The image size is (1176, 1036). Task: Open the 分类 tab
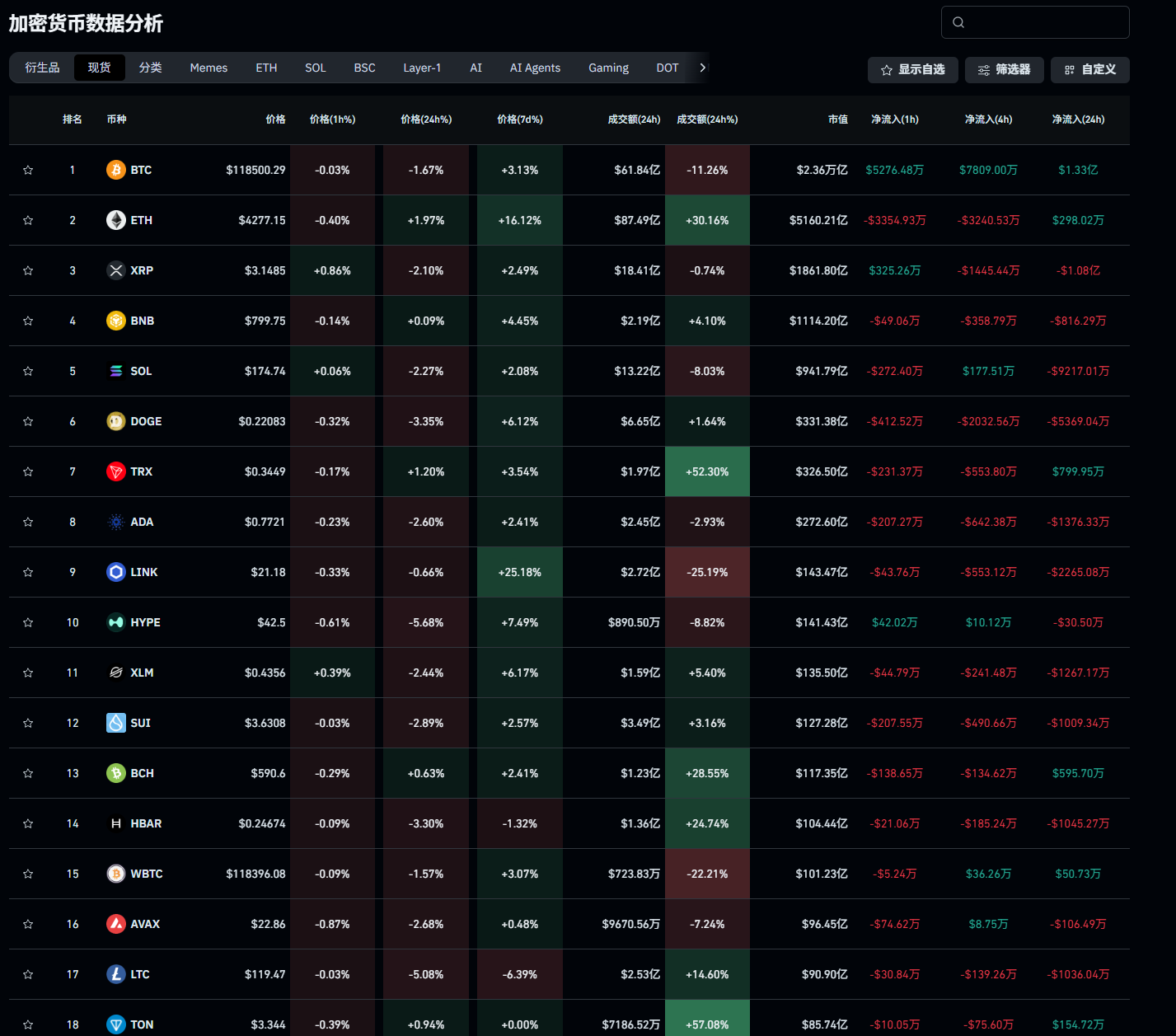coord(150,68)
